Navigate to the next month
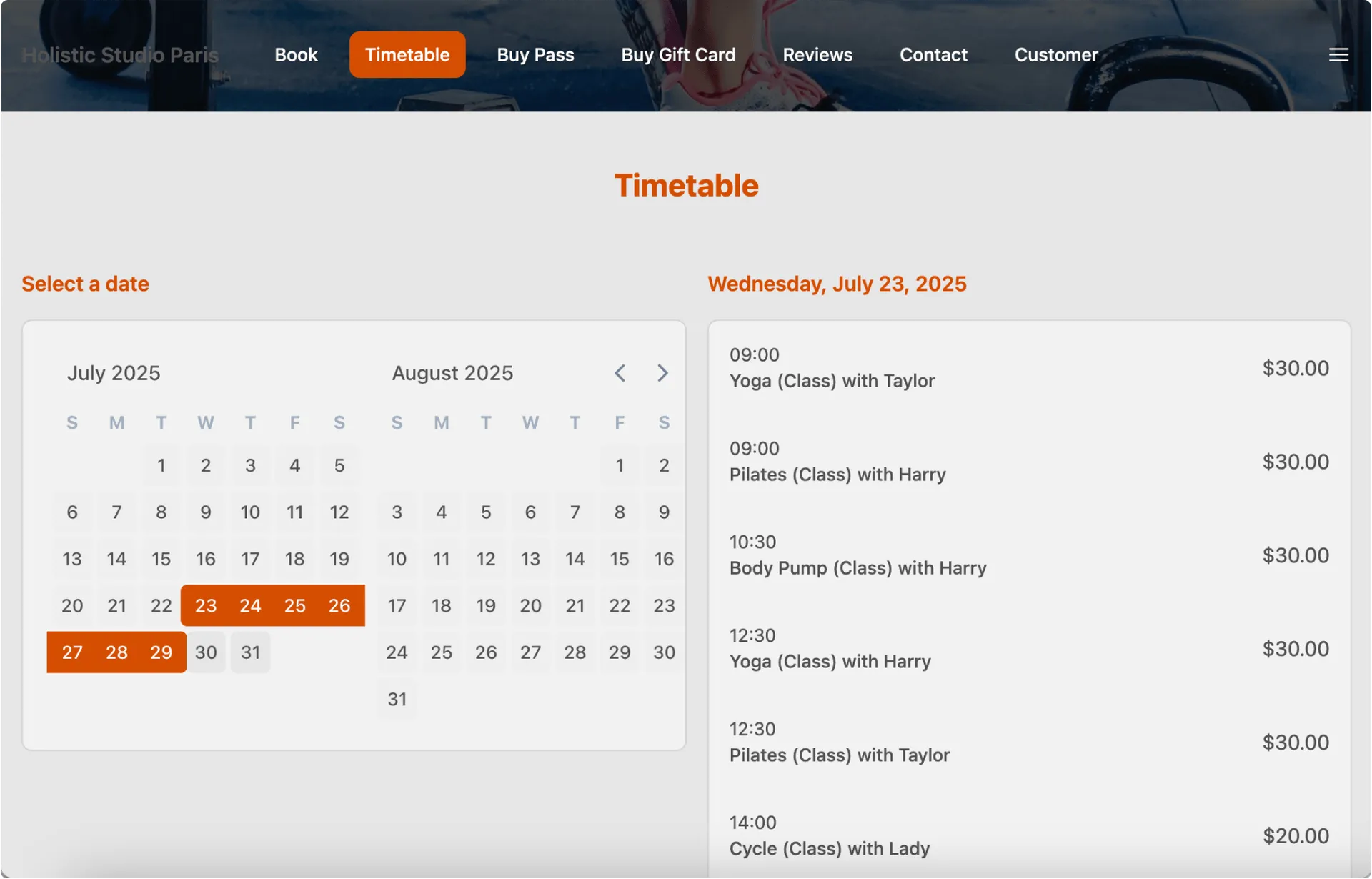1372x879 pixels. click(x=662, y=372)
